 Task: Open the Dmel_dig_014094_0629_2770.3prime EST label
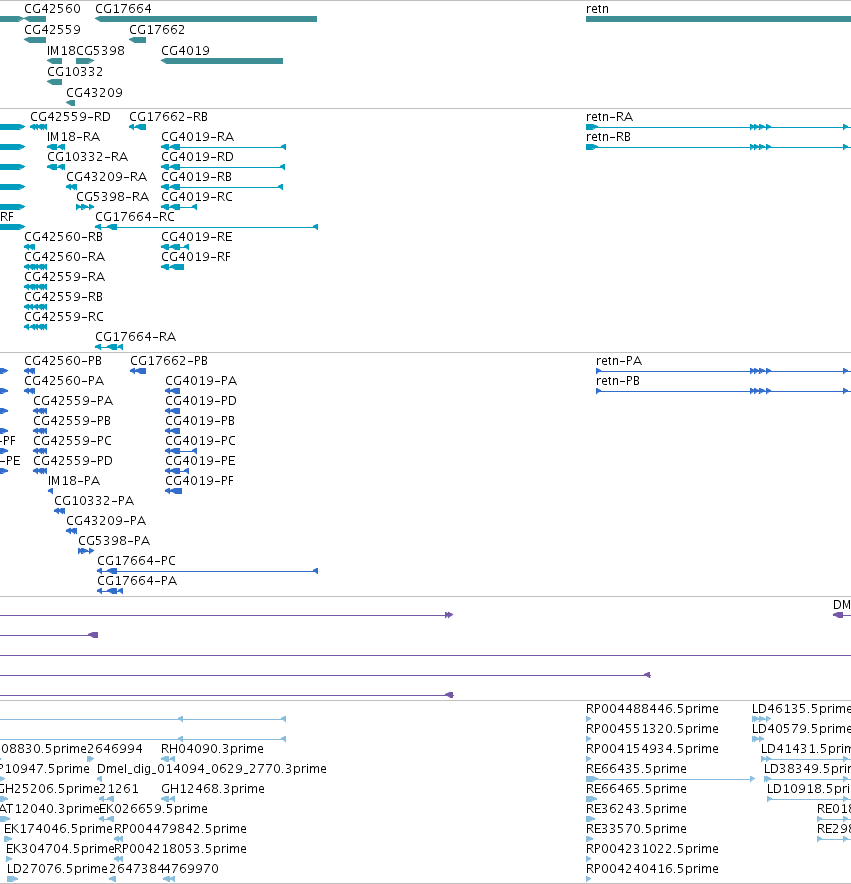coord(212,769)
